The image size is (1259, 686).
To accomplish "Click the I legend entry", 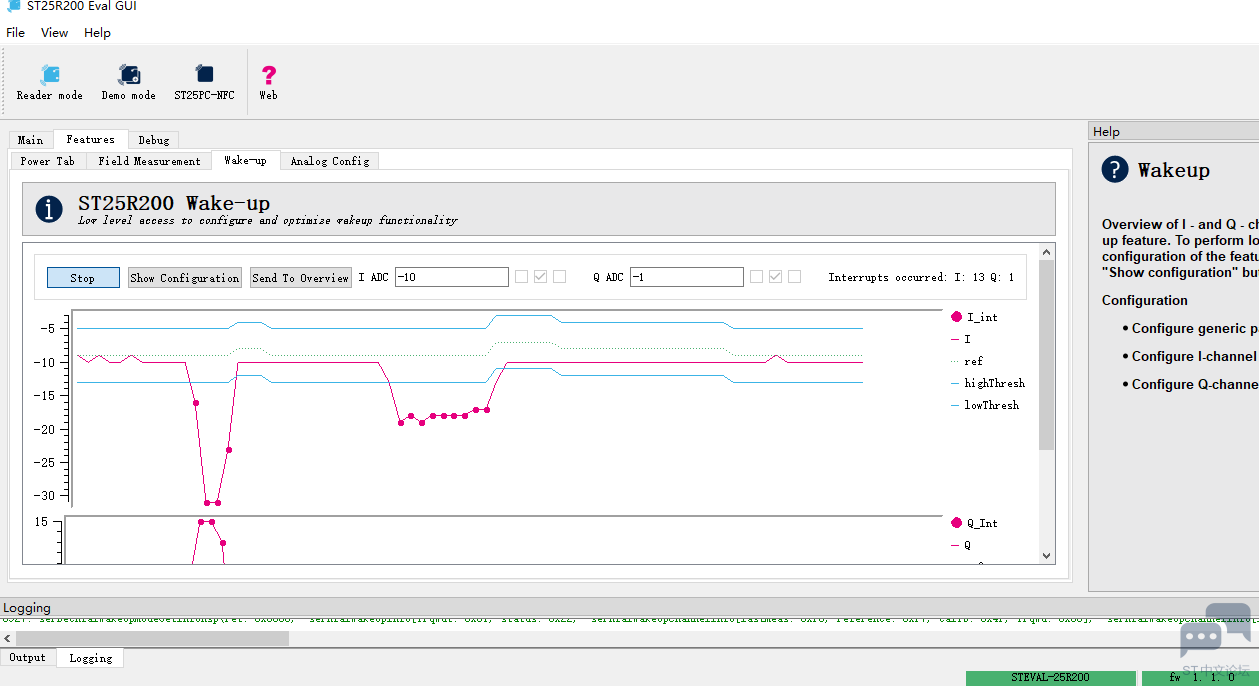I will pyautogui.click(x=960, y=339).
